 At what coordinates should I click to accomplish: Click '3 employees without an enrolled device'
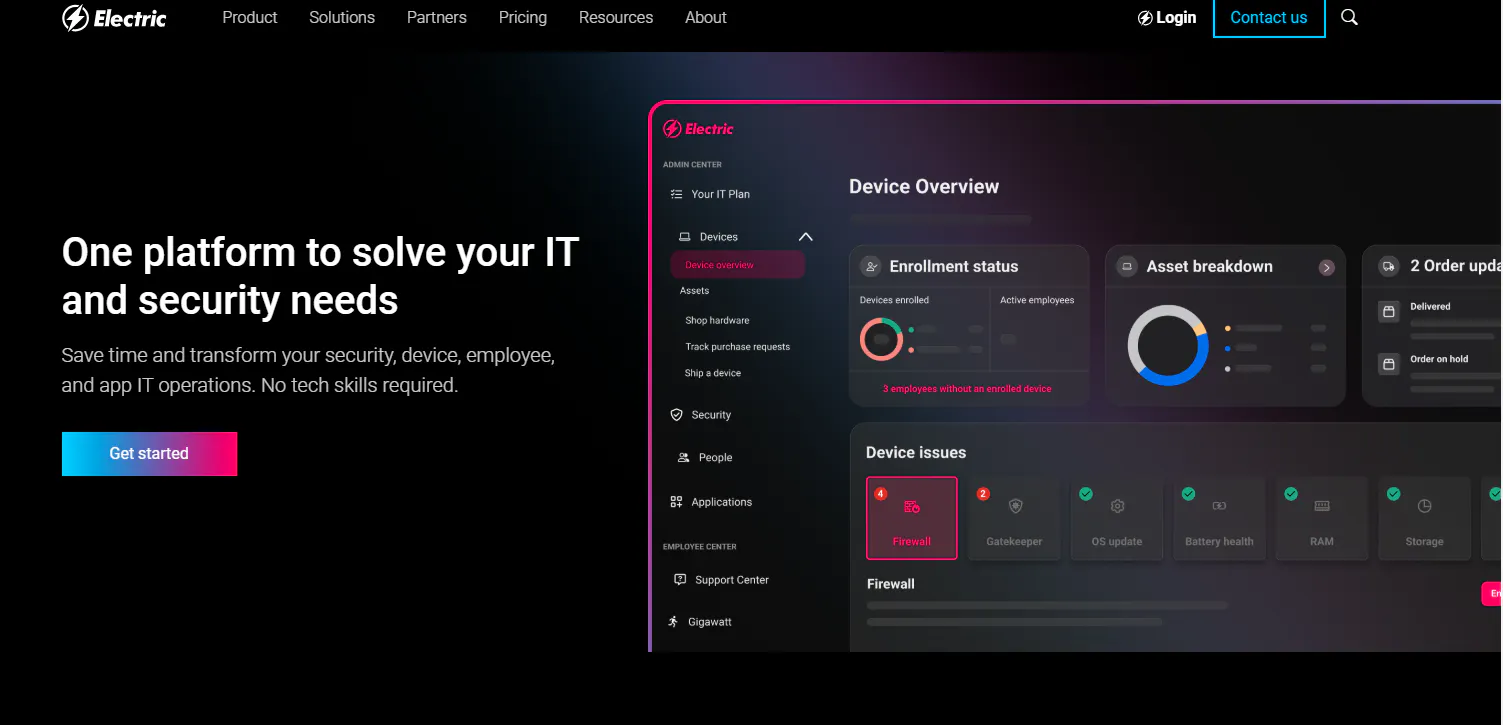tap(967, 389)
